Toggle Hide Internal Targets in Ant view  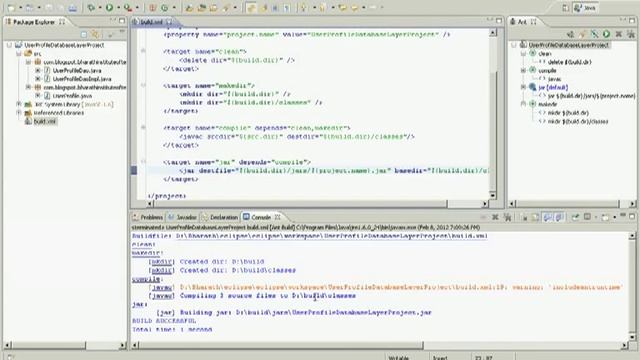click(595, 34)
